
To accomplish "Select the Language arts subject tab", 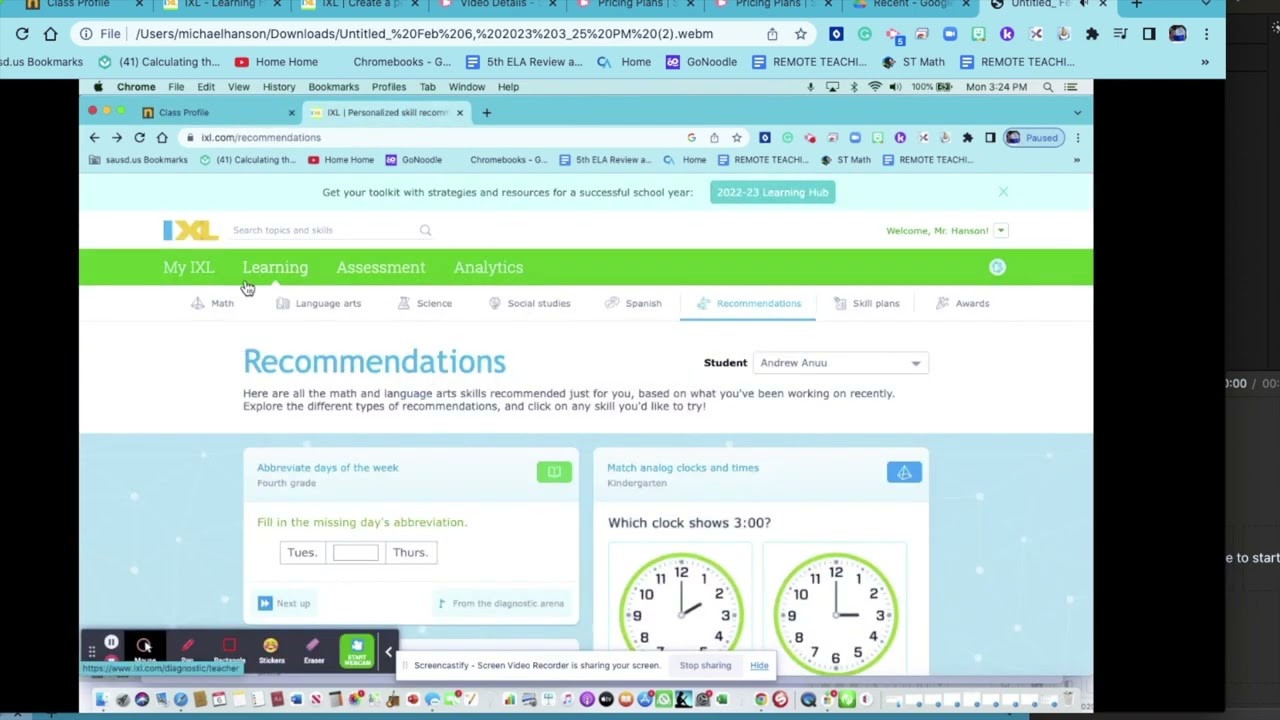I will (x=318, y=303).
